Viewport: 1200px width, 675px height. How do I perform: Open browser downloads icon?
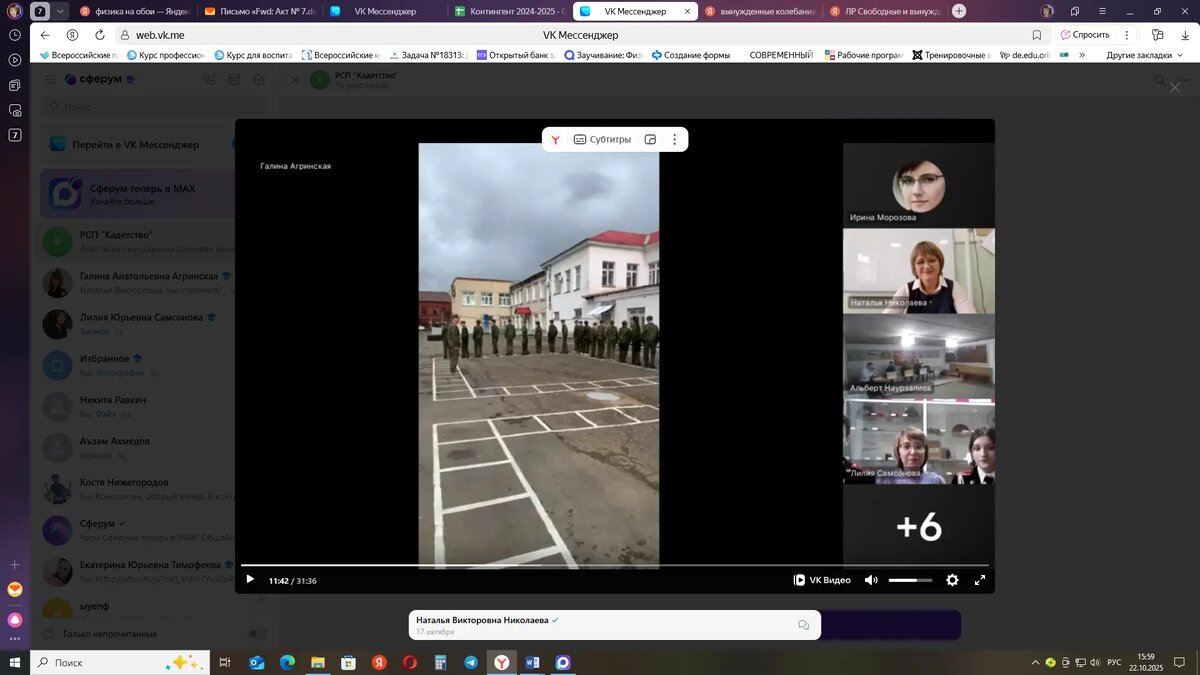click(x=1183, y=34)
